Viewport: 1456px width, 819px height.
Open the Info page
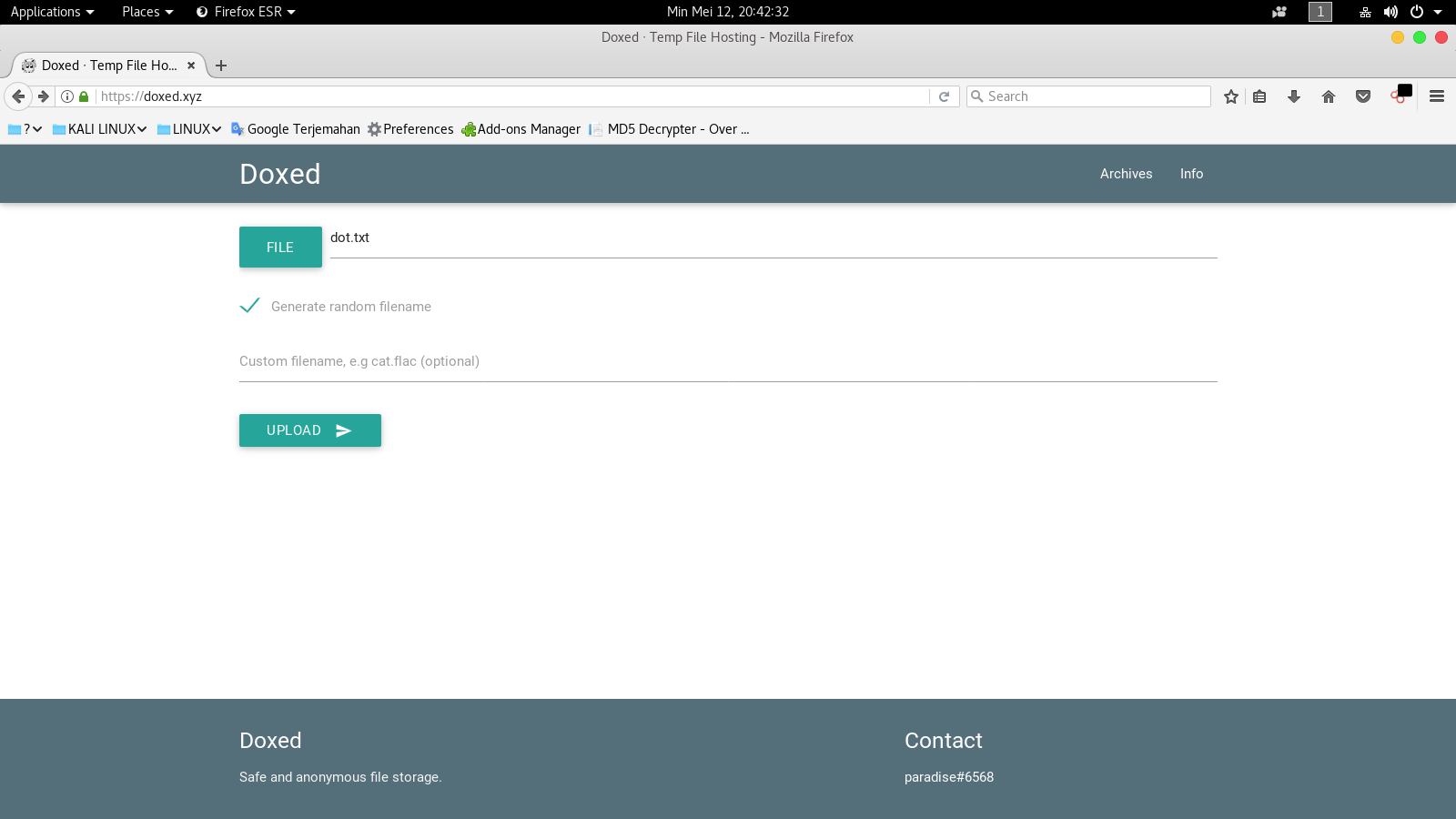pyautogui.click(x=1191, y=174)
